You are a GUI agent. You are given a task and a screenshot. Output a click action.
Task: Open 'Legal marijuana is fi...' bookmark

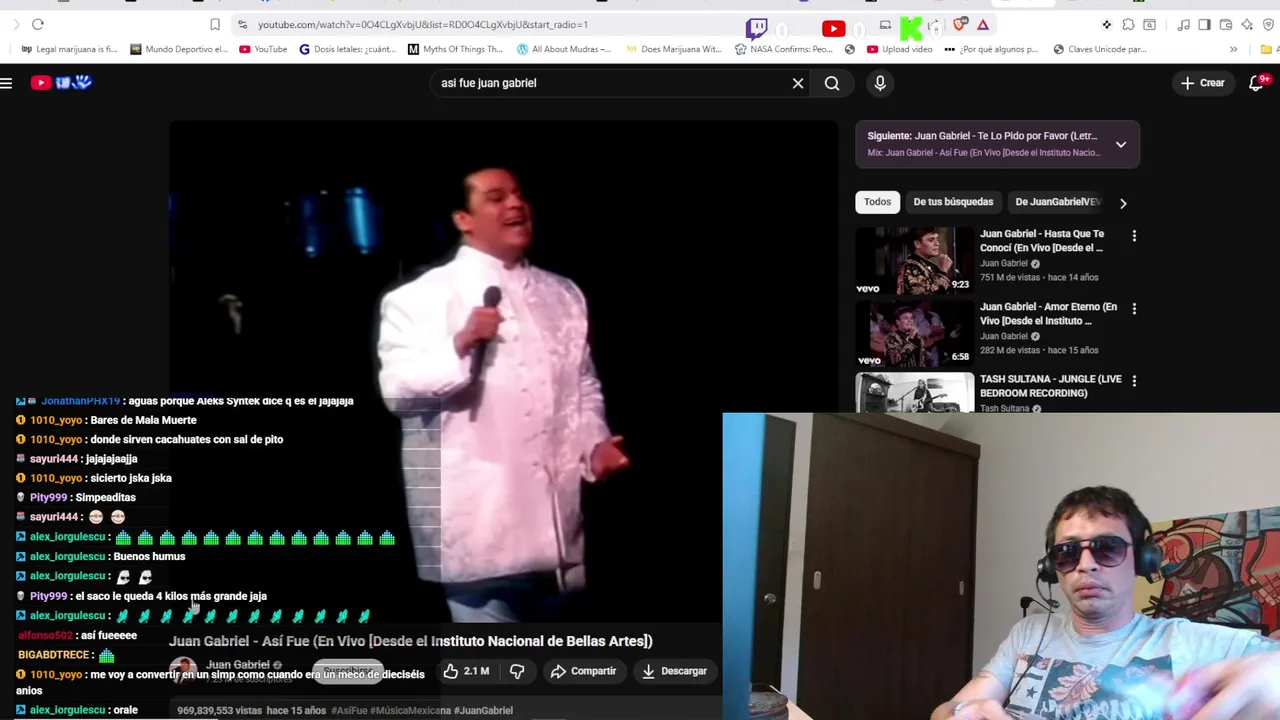pyautogui.click(x=69, y=49)
